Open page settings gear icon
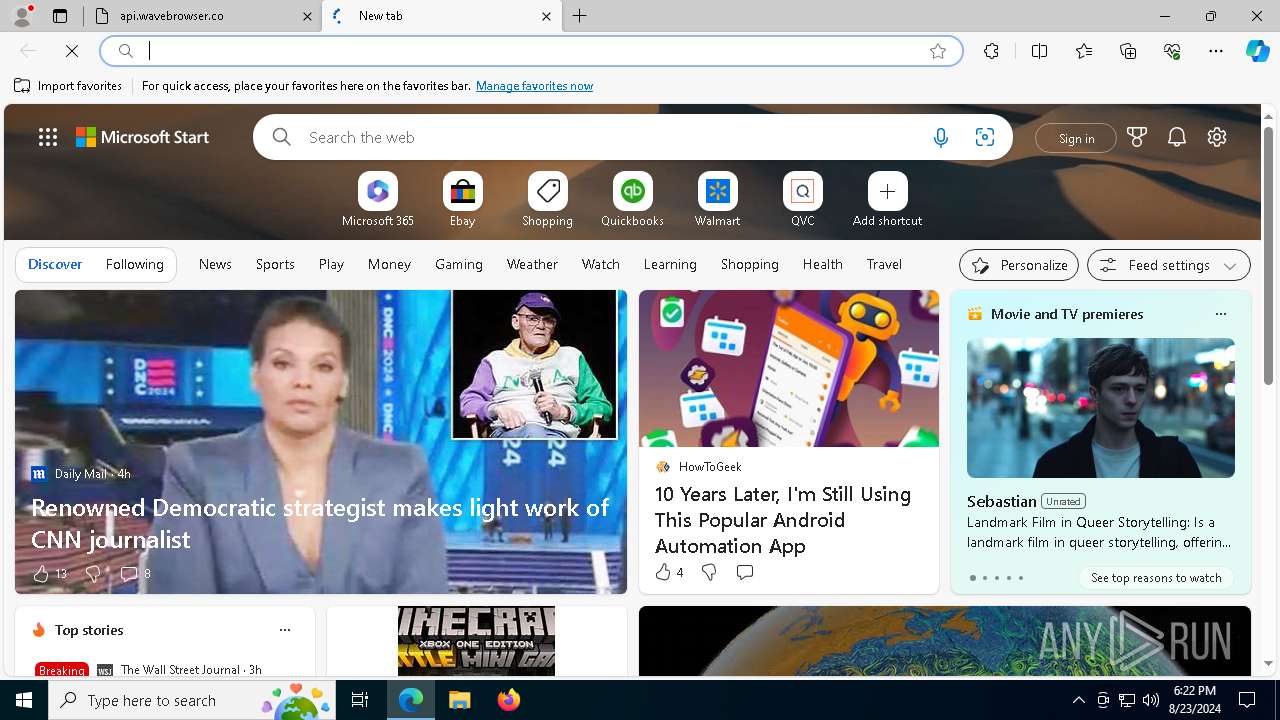This screenshot has height=720, width=1280. click(x=1217, y=137)
